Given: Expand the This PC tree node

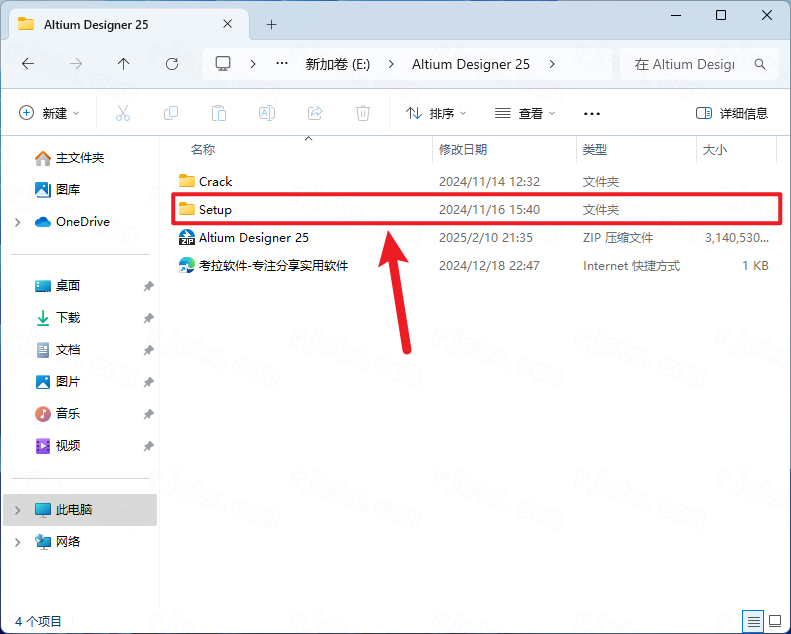Looking at the screenshot, I should [18, 510].
